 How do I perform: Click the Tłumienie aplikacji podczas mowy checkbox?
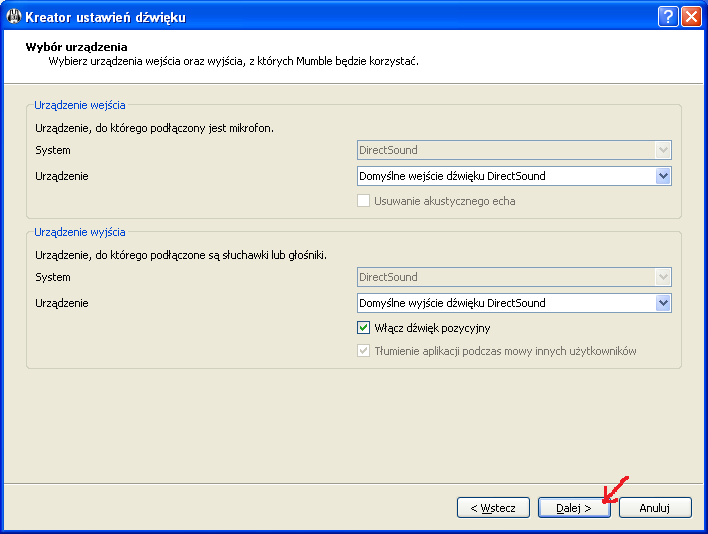pos(365,351)
